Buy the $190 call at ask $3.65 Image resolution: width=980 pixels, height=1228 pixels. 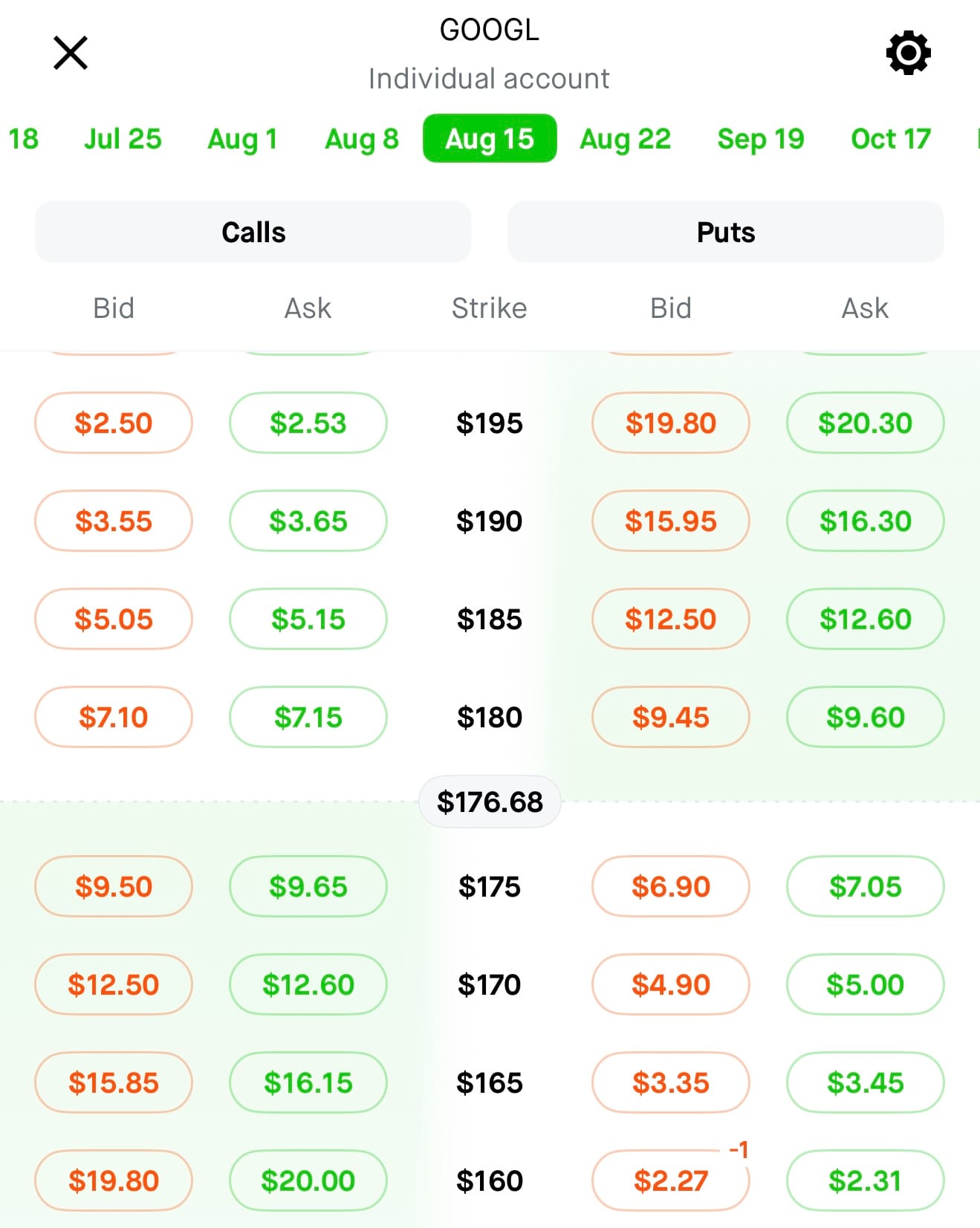(x=308, y=521)
